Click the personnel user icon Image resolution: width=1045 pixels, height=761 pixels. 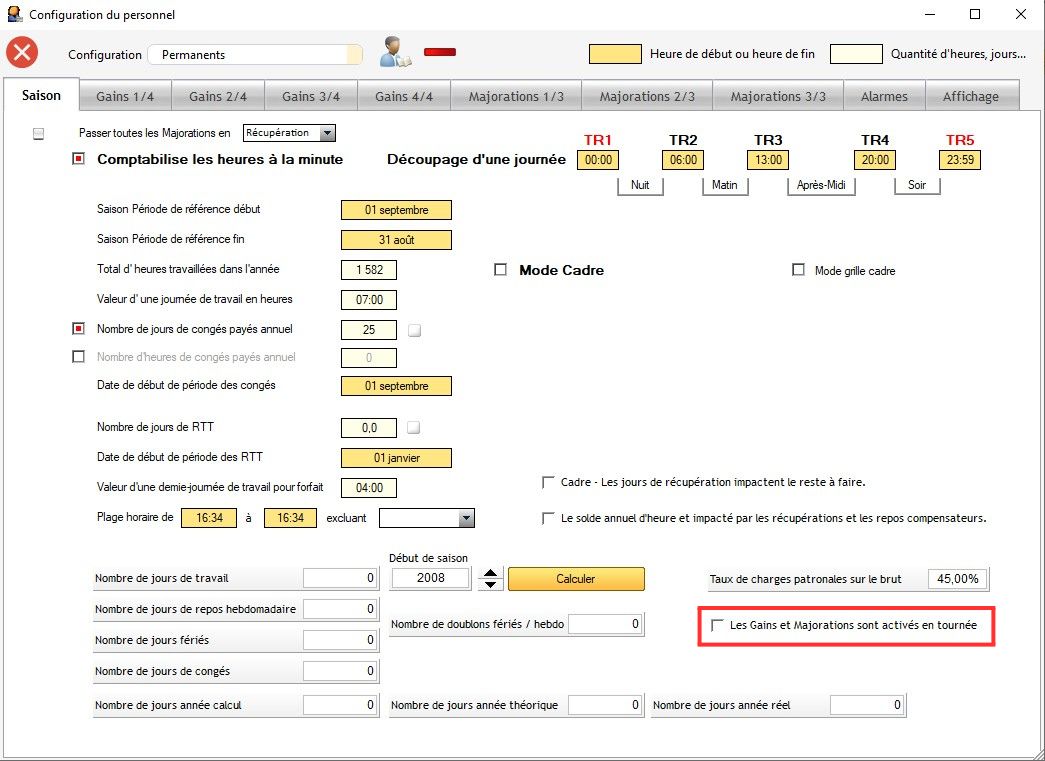point(395,52)
